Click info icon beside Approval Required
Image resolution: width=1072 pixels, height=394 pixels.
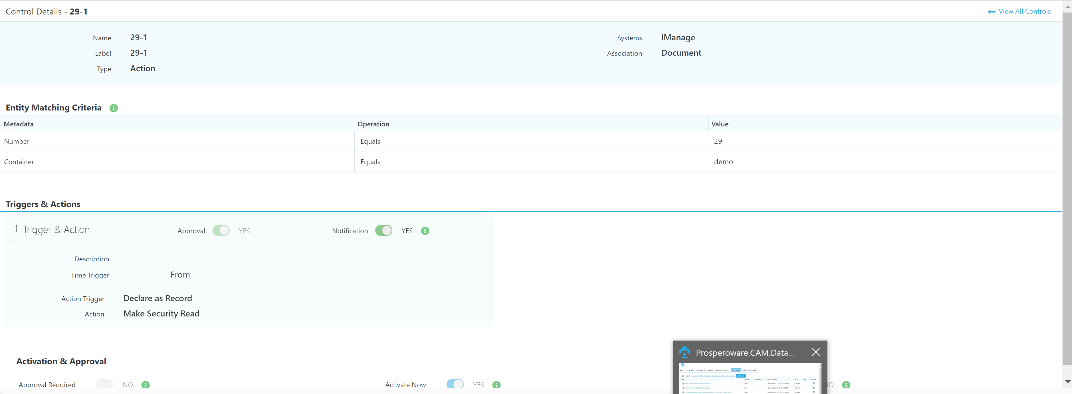click(x=145, y=385)
